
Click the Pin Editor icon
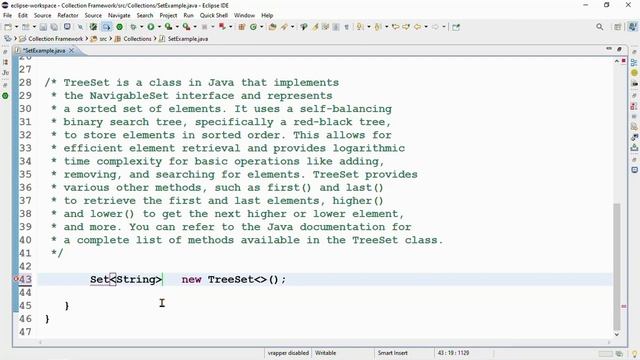[456, 27]
